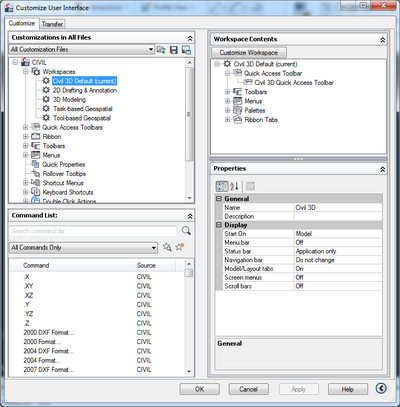
Task: Click the Help button
Action: [348, 389]
